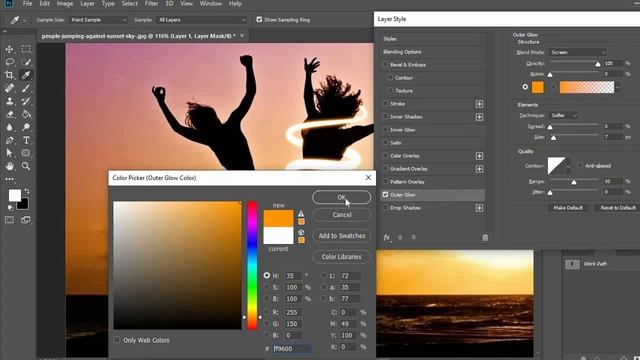Add another Drop Shadow with plus icon
Image resolution: width=640 pixels, height=360 pixels.
click(x=480, y=208)
